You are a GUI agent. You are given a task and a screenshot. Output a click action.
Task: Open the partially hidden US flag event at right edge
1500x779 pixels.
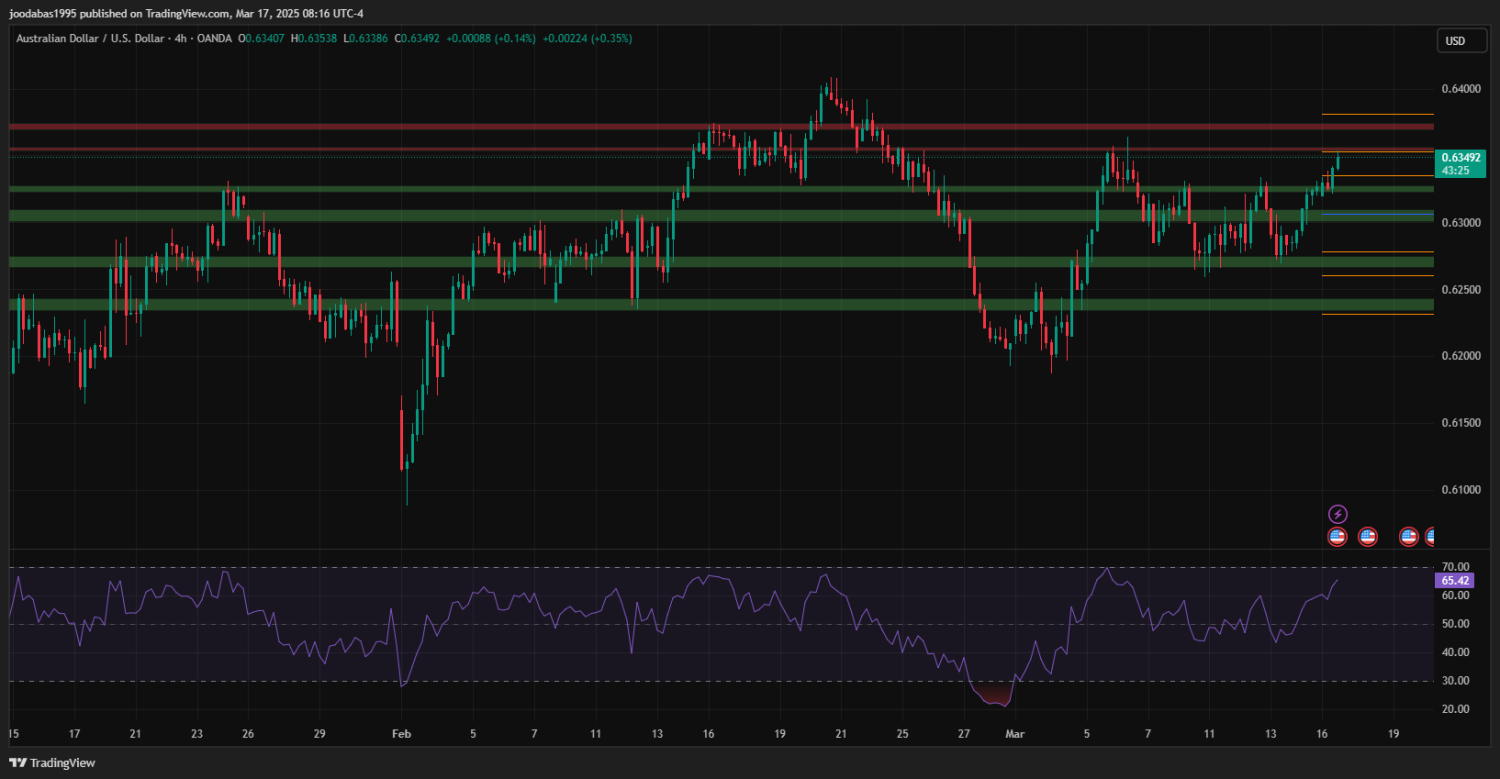point(1433,537)
